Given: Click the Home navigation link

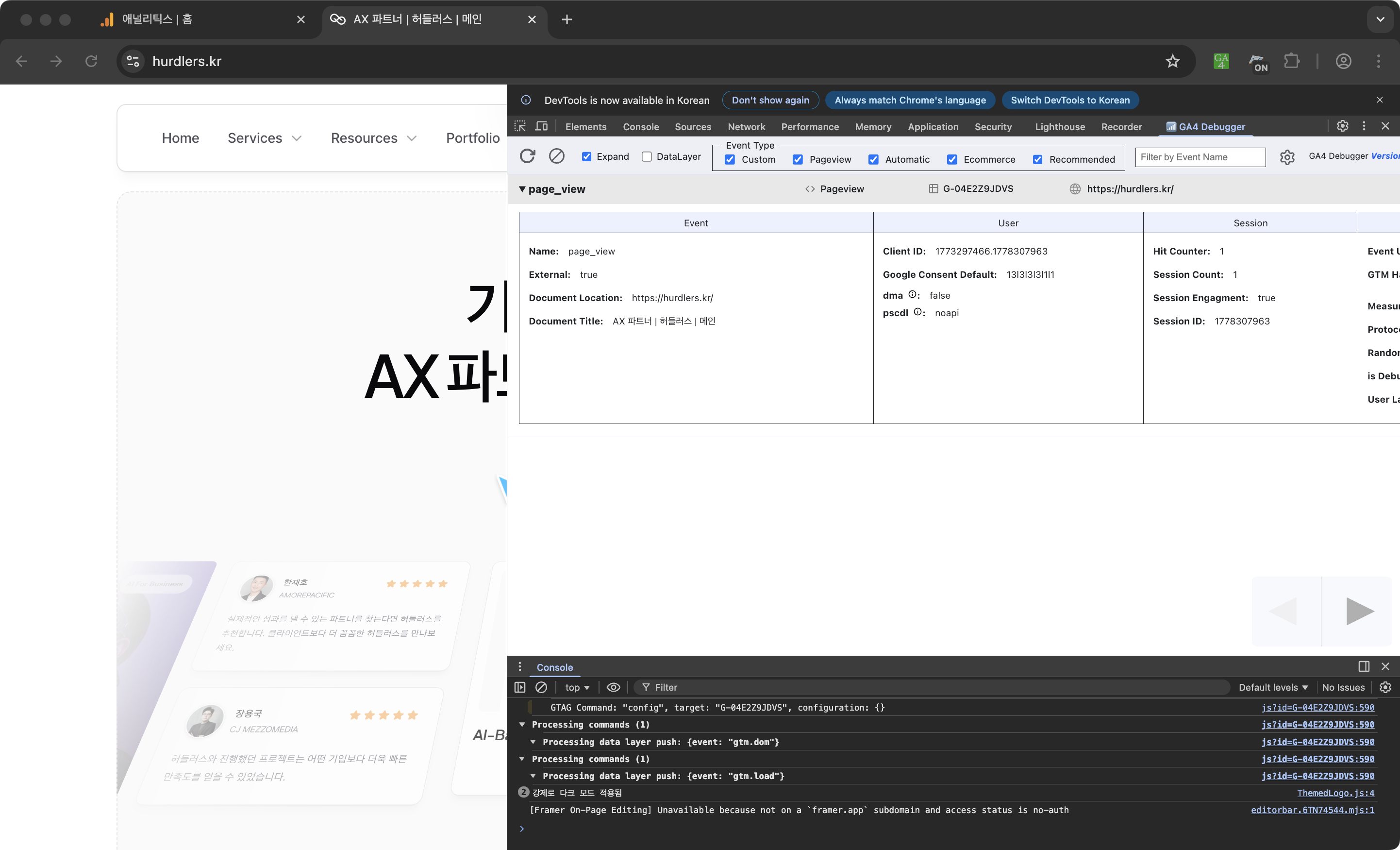Looking at the screenshot, I should tap(180, 137).
